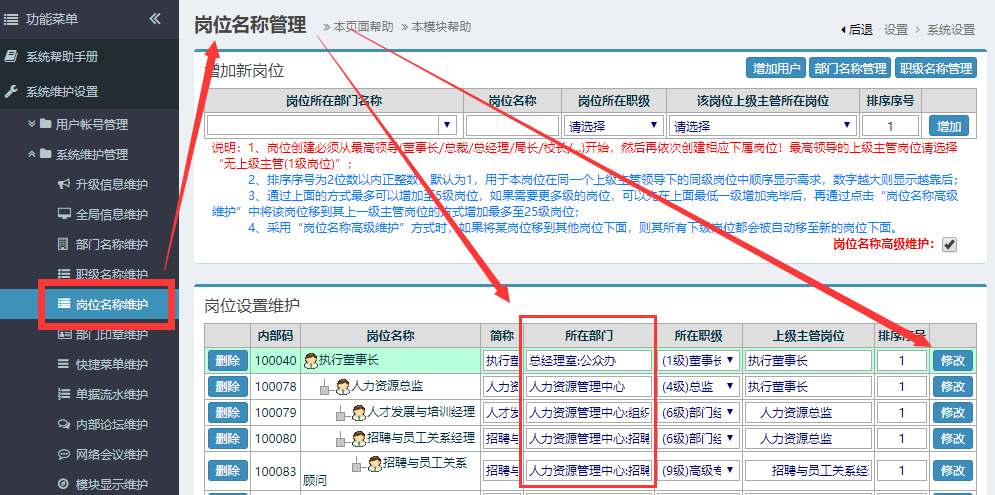Viewport: 995px width, 495px height.
Task: Click the monitor icon for 全局信息维护
Action: click(x=64, y=214)
